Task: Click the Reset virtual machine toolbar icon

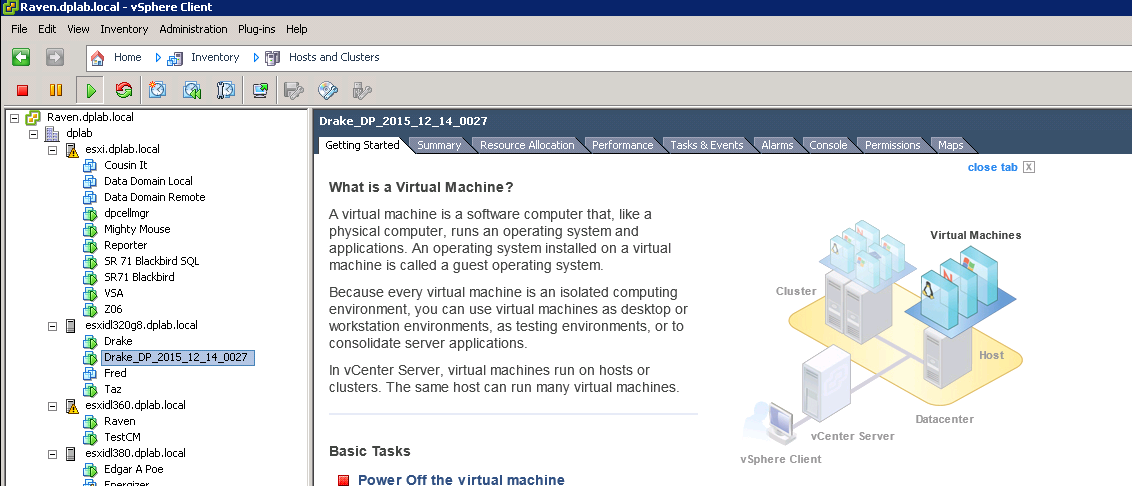Action: [x=123, y=90]
